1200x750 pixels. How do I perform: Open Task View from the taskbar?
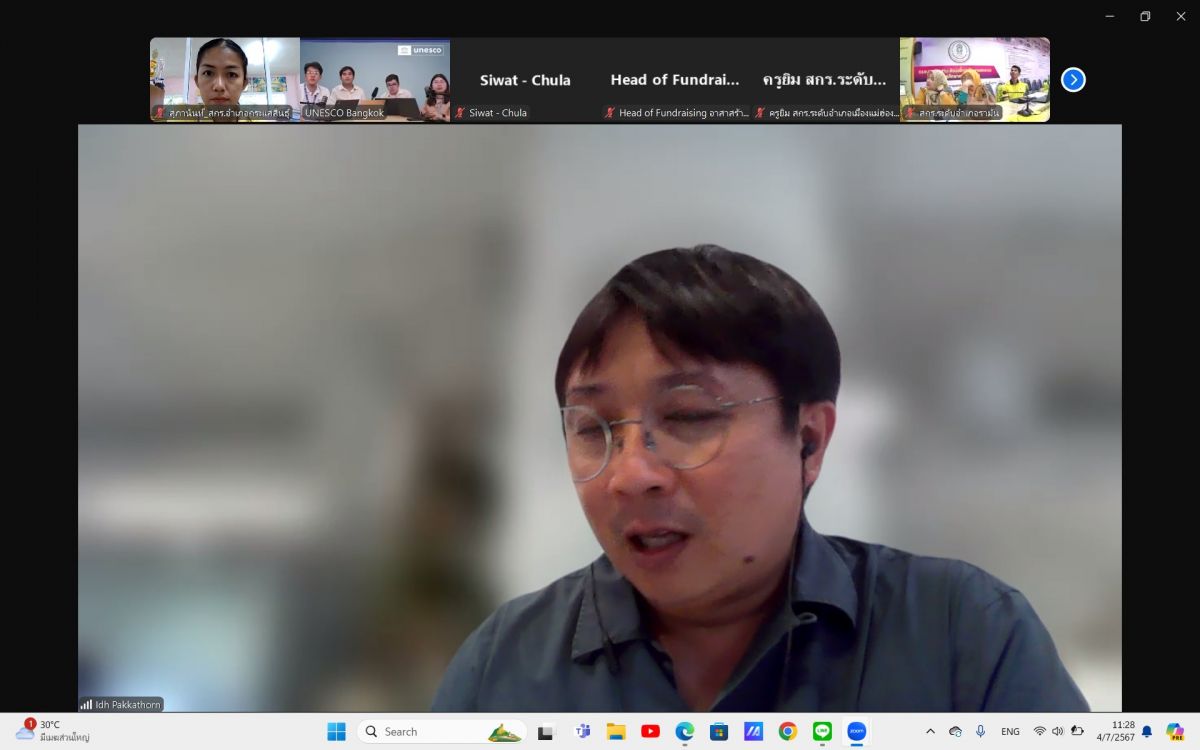click(546, 731)
